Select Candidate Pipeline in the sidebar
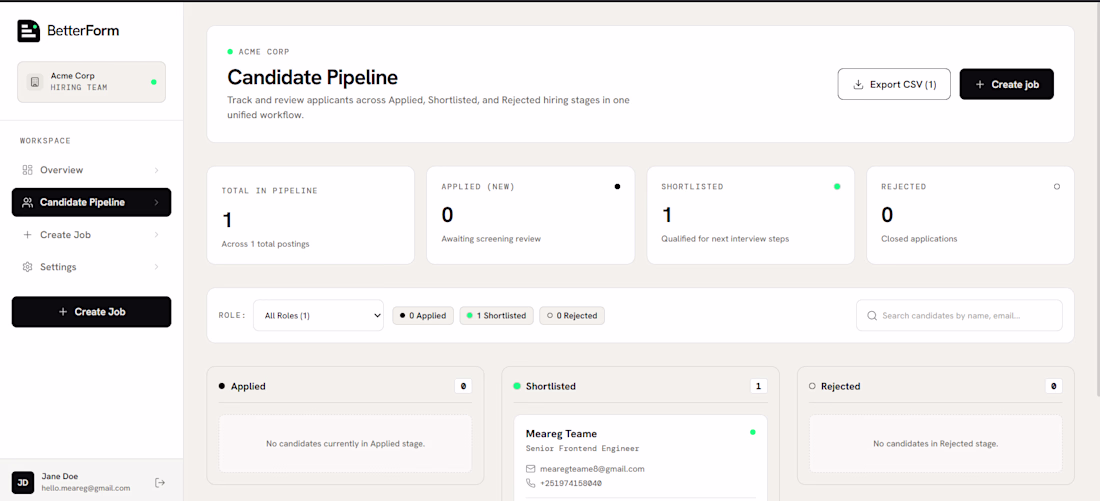1100x501 pixels. click(91, 202)
